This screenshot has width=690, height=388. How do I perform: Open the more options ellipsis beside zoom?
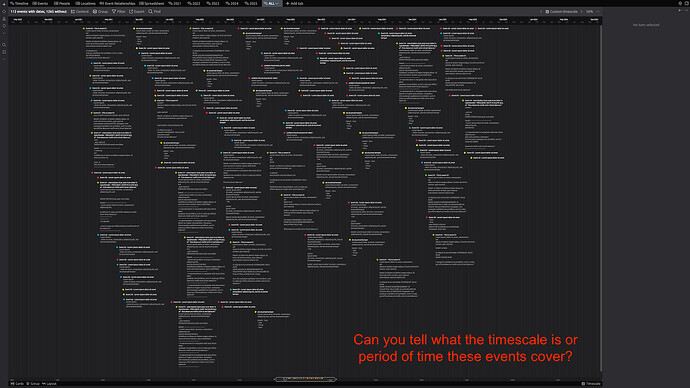click(x=598, y=11)
